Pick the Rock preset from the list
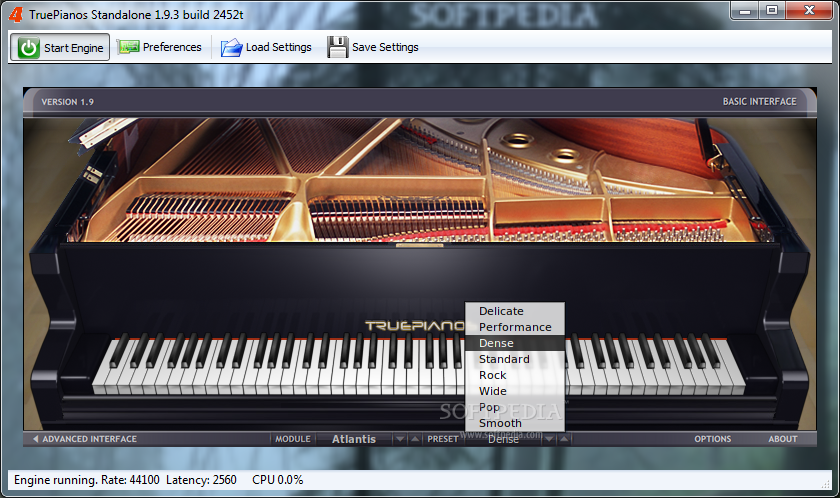The height and width of the screenshot is (498, 840). pos(514,375)
